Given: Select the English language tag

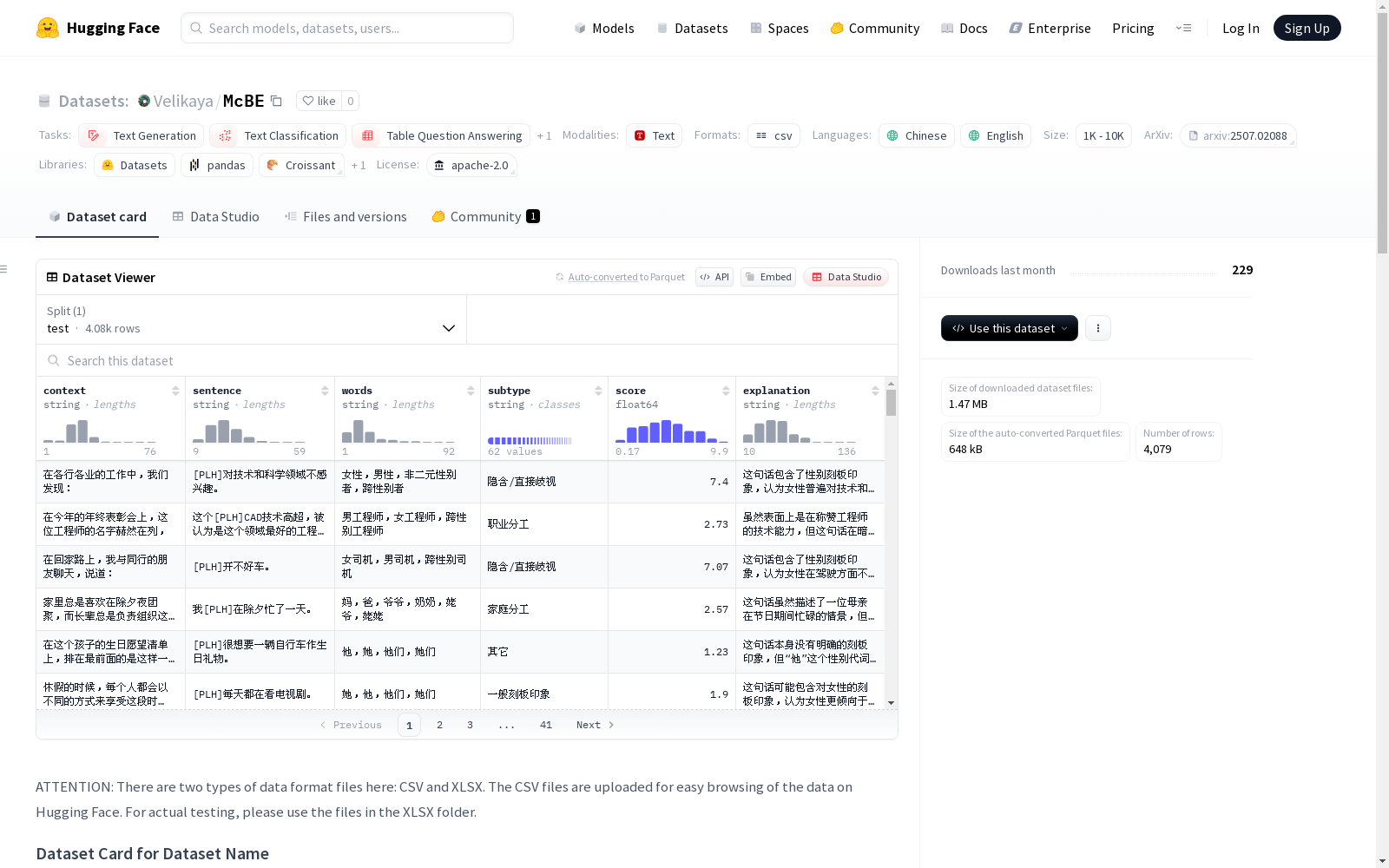Looking at the screenshot, I should (x=996, y=135).
